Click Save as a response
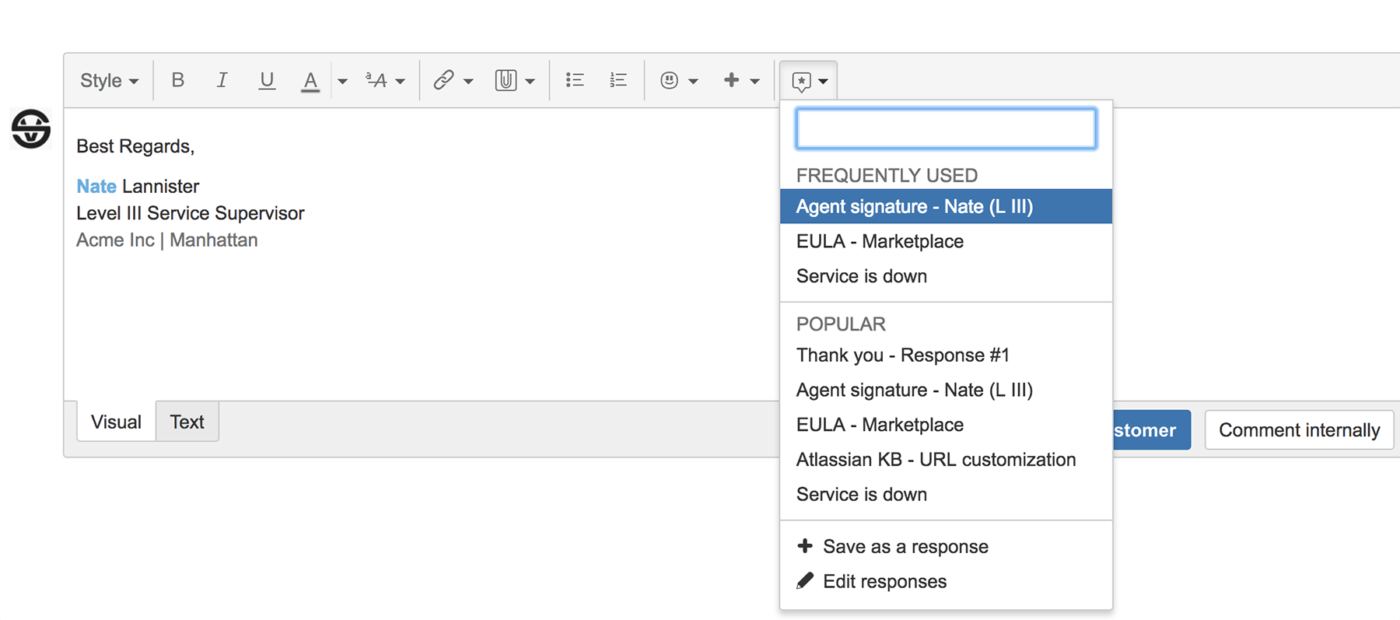 tap(946, 547)
